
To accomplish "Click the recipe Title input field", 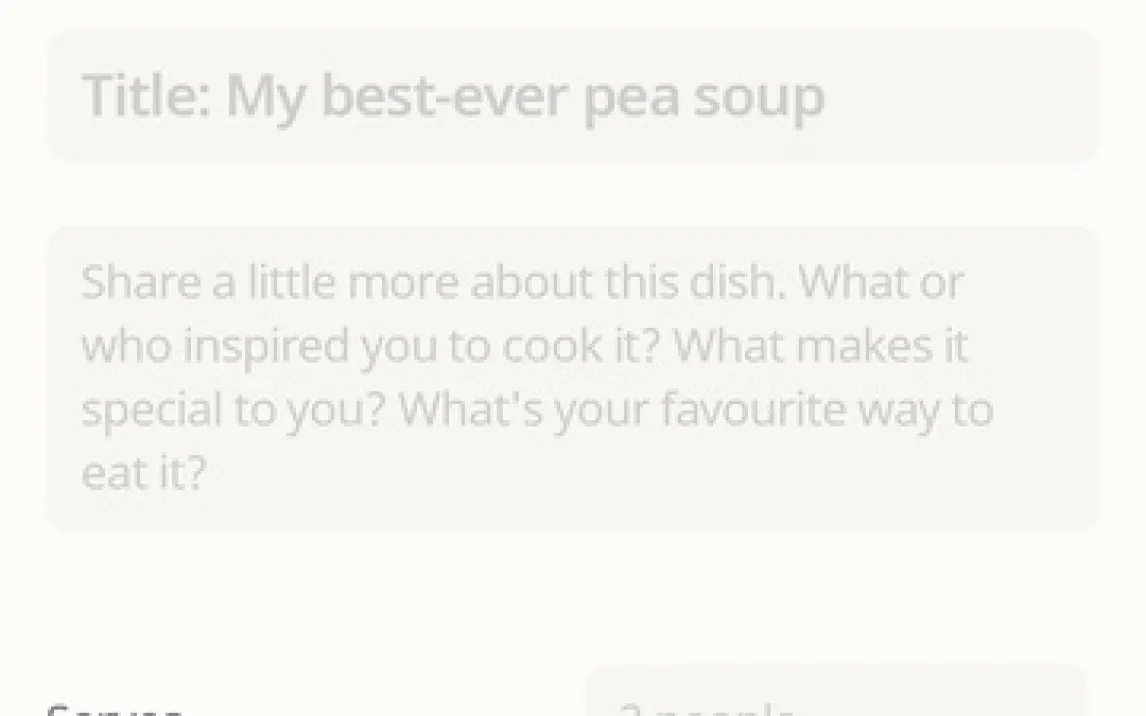I will point(573,96).
